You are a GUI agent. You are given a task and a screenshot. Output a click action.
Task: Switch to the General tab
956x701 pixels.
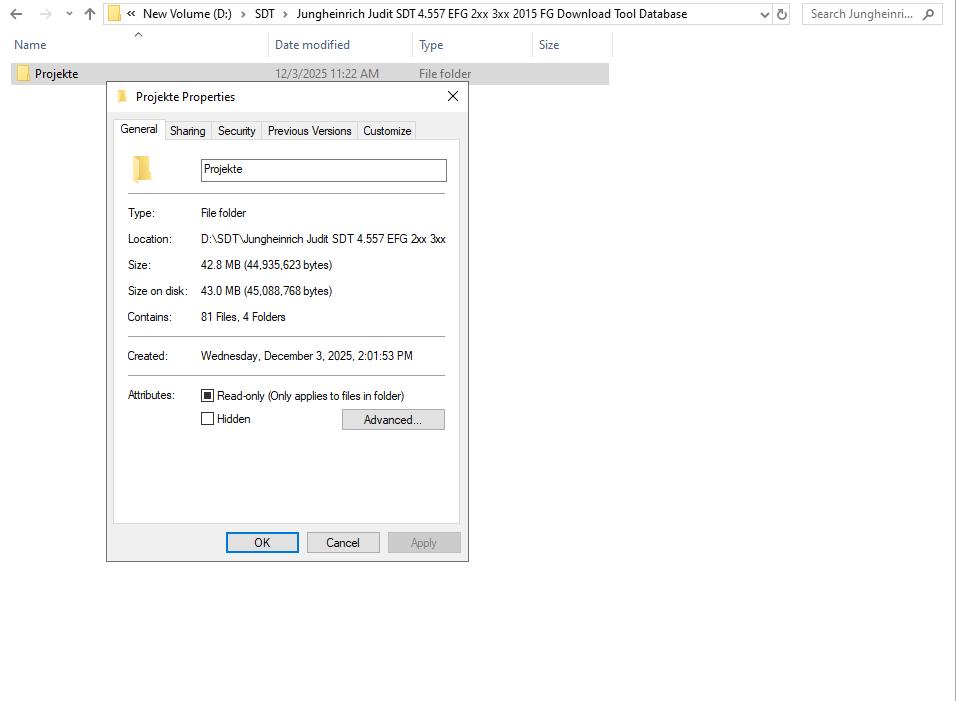pos(139,129)
